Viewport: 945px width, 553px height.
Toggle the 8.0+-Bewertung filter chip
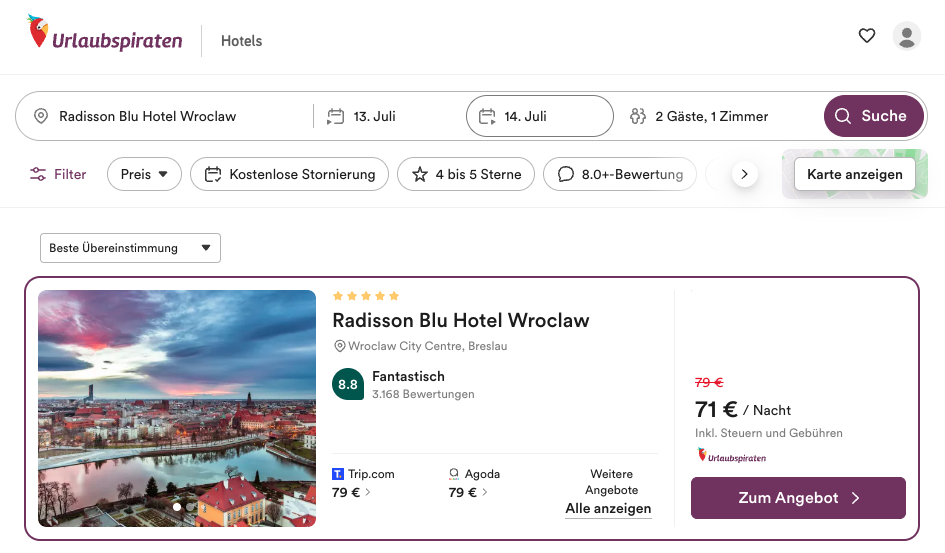[x=620, y=174]
